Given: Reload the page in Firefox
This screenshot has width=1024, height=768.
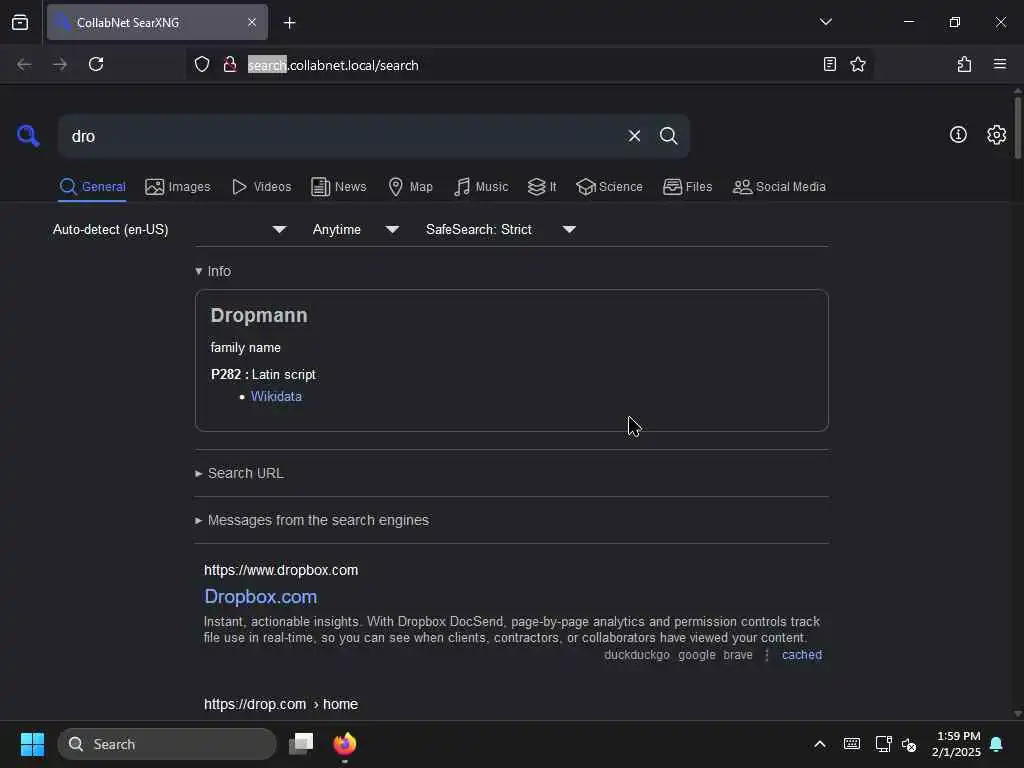Looking at the screenshot, I should click(x=96, y=64).
